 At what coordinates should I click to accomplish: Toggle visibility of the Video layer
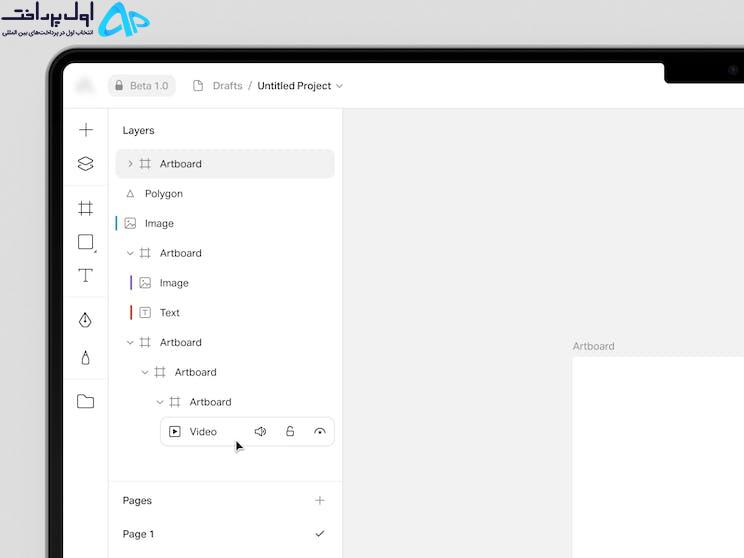tap(320, 432)
